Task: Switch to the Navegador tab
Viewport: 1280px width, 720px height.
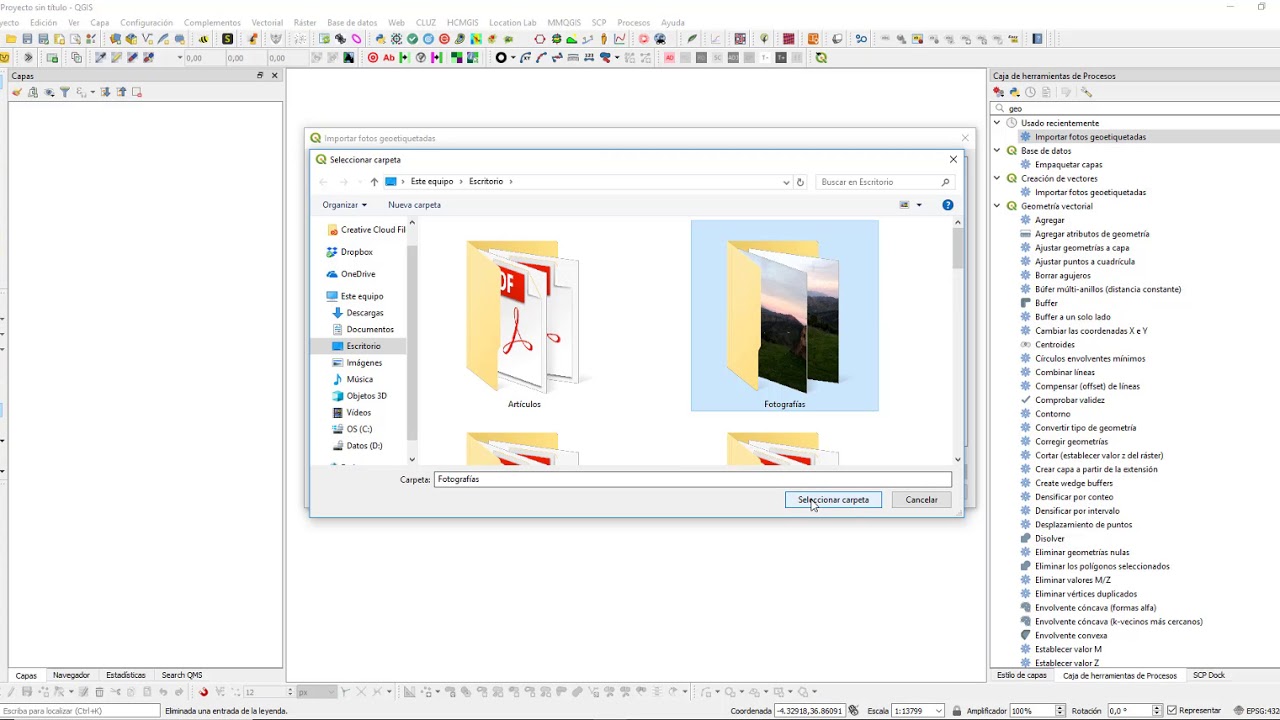Action: coord(71,675)
